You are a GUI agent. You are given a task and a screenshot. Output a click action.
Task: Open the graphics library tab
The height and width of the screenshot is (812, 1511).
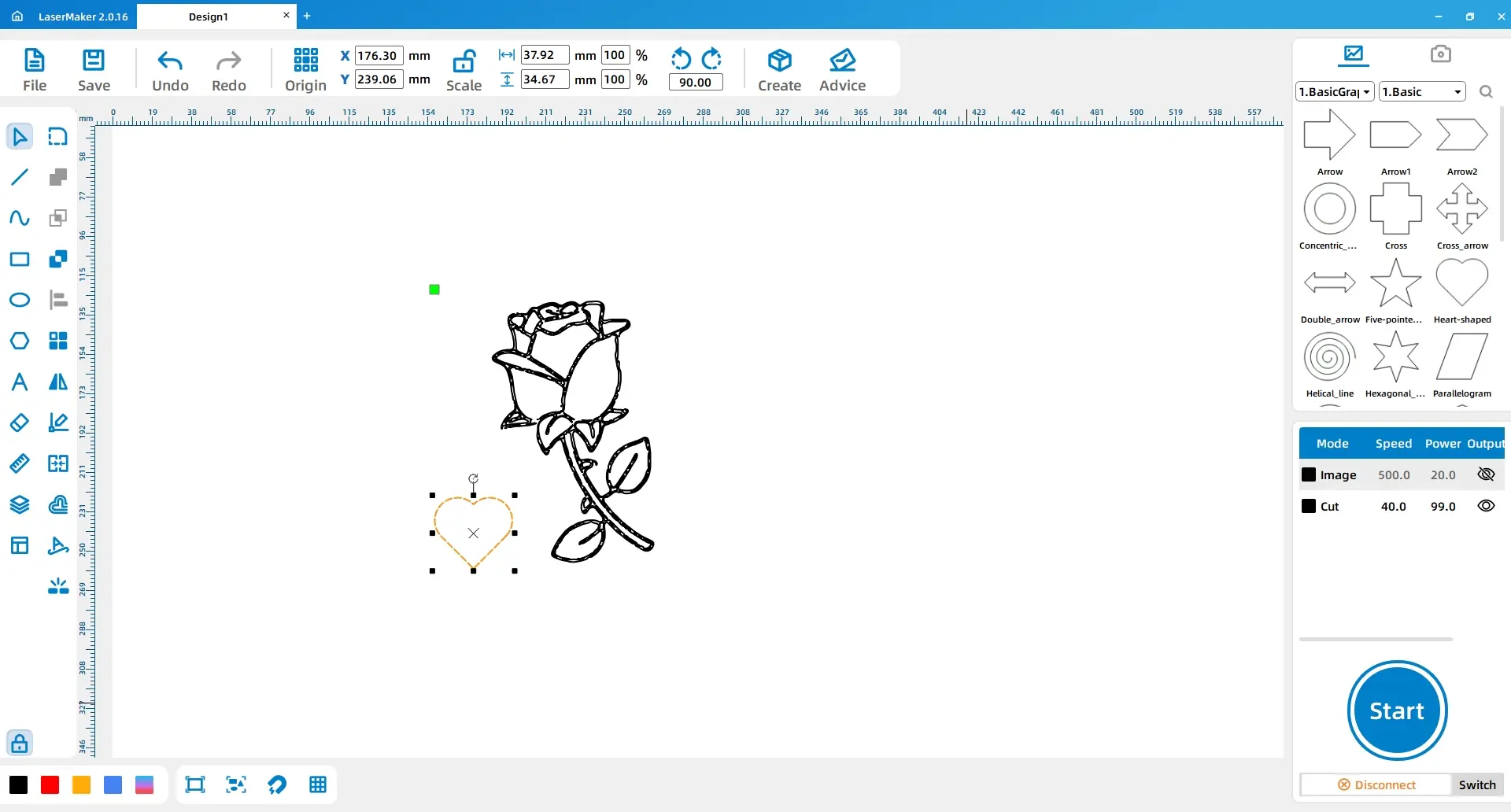coord(1354,54)
